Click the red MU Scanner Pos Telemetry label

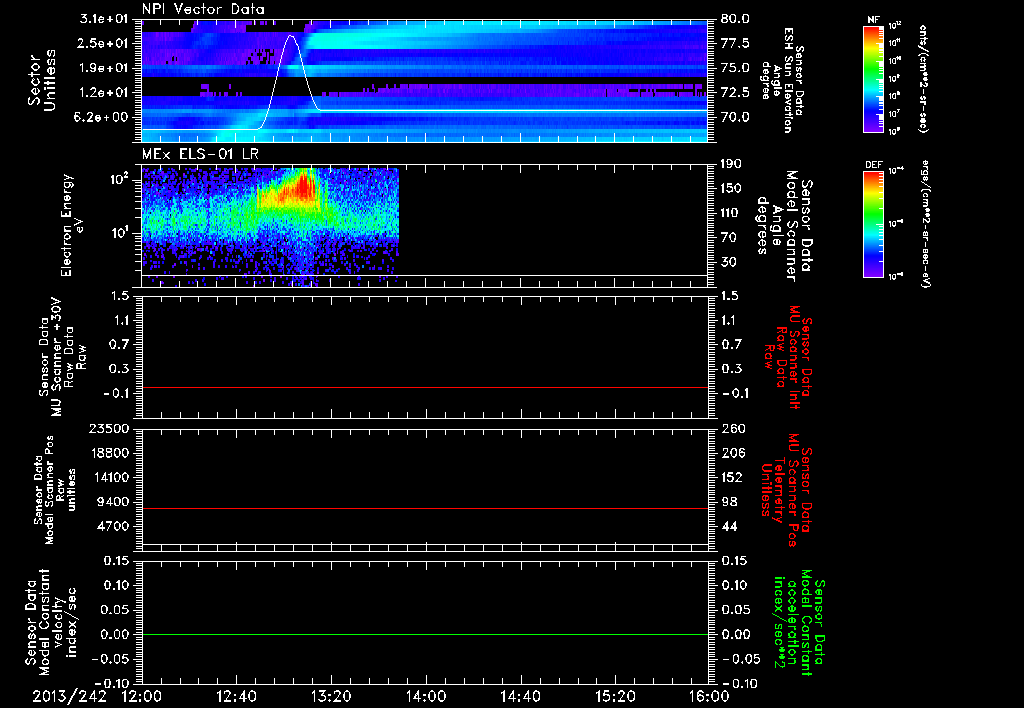[x=787, y=490]
